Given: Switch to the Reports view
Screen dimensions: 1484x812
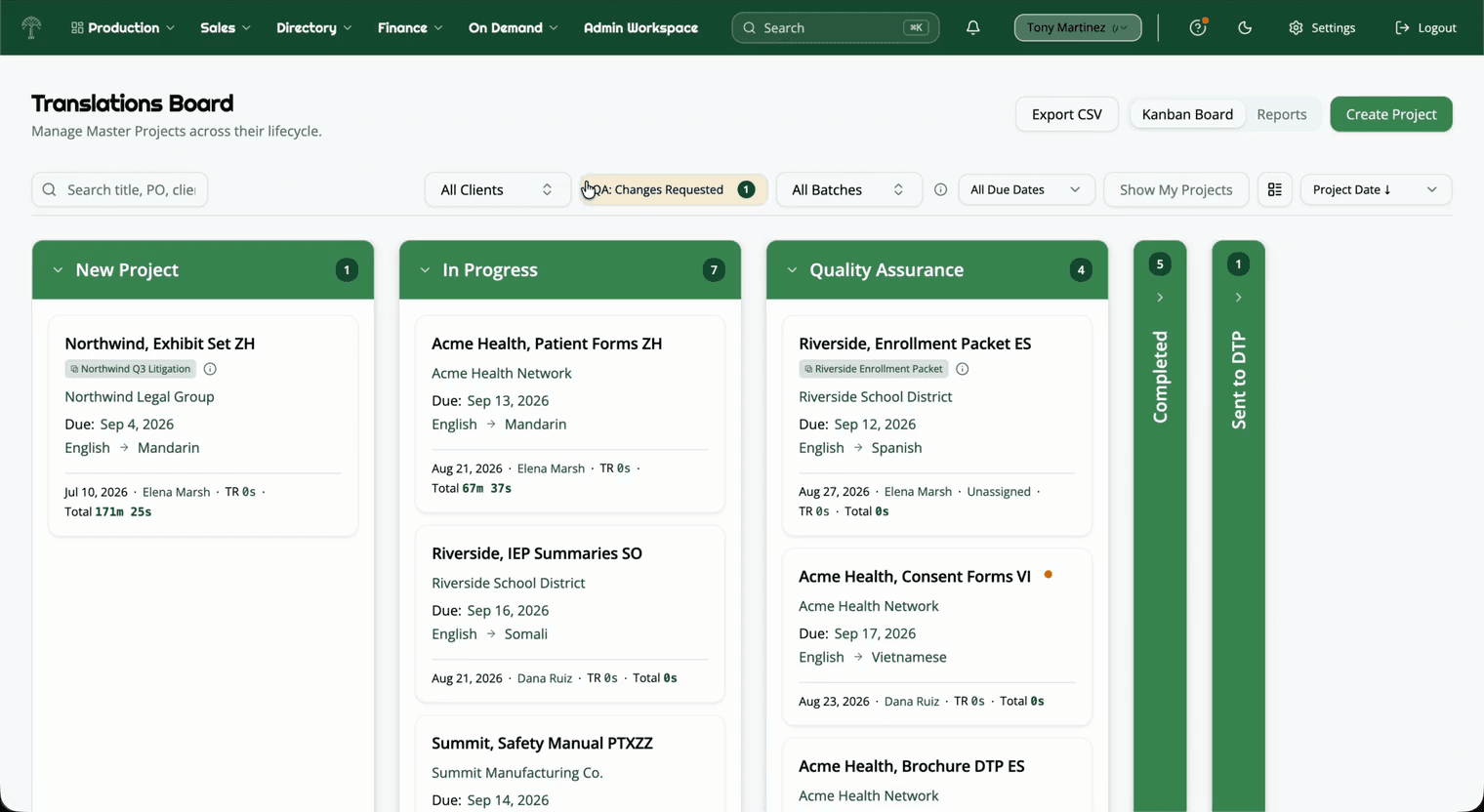Looking at the screenshot, I should pos(1282,114).
